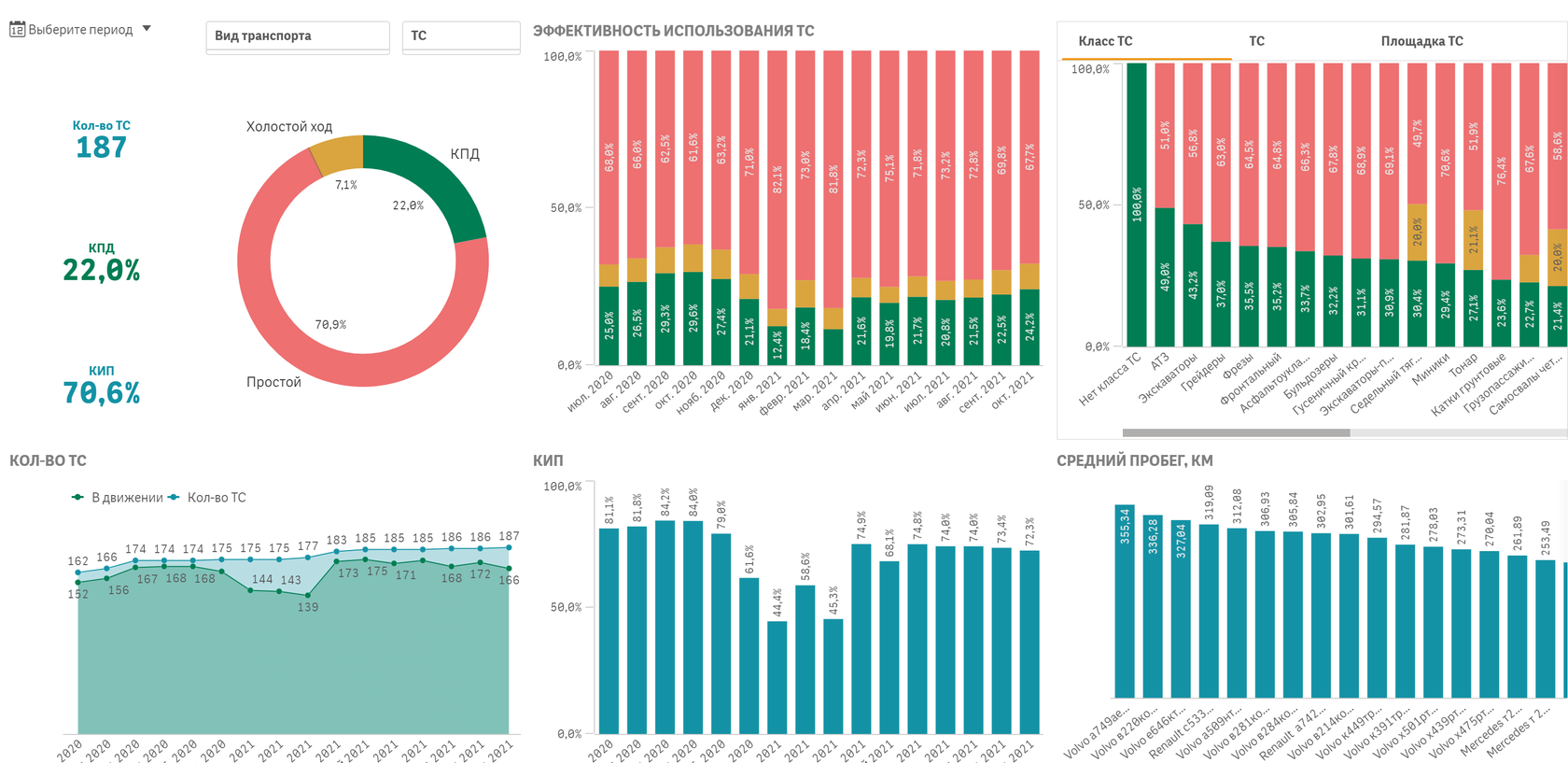Select the КИП bar labeled 68,1%
The image size is (1568, 763).
tap(889, 648)
